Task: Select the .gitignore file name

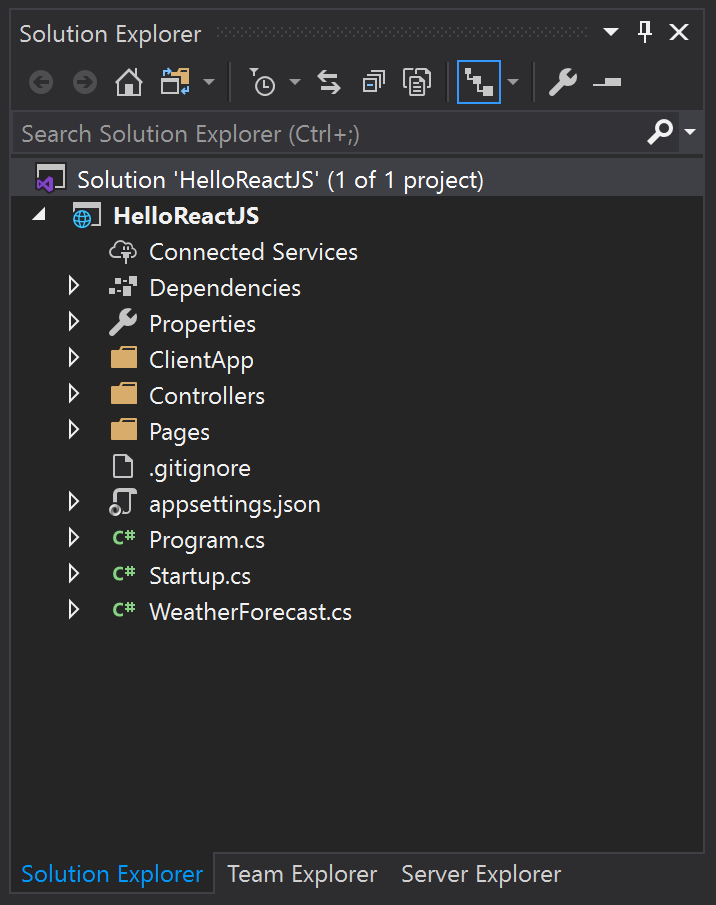Action: 200,468
